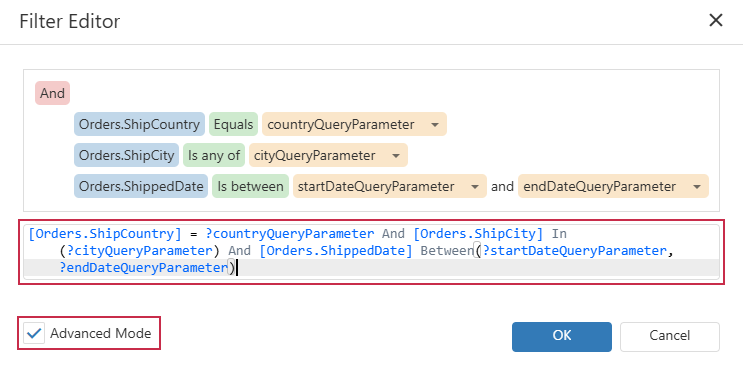This screenshot has height=375, width=743.
Task: Open endDateQueryParameter dropdown arrow
Action: pyautogui.click(x=697, y=187)
